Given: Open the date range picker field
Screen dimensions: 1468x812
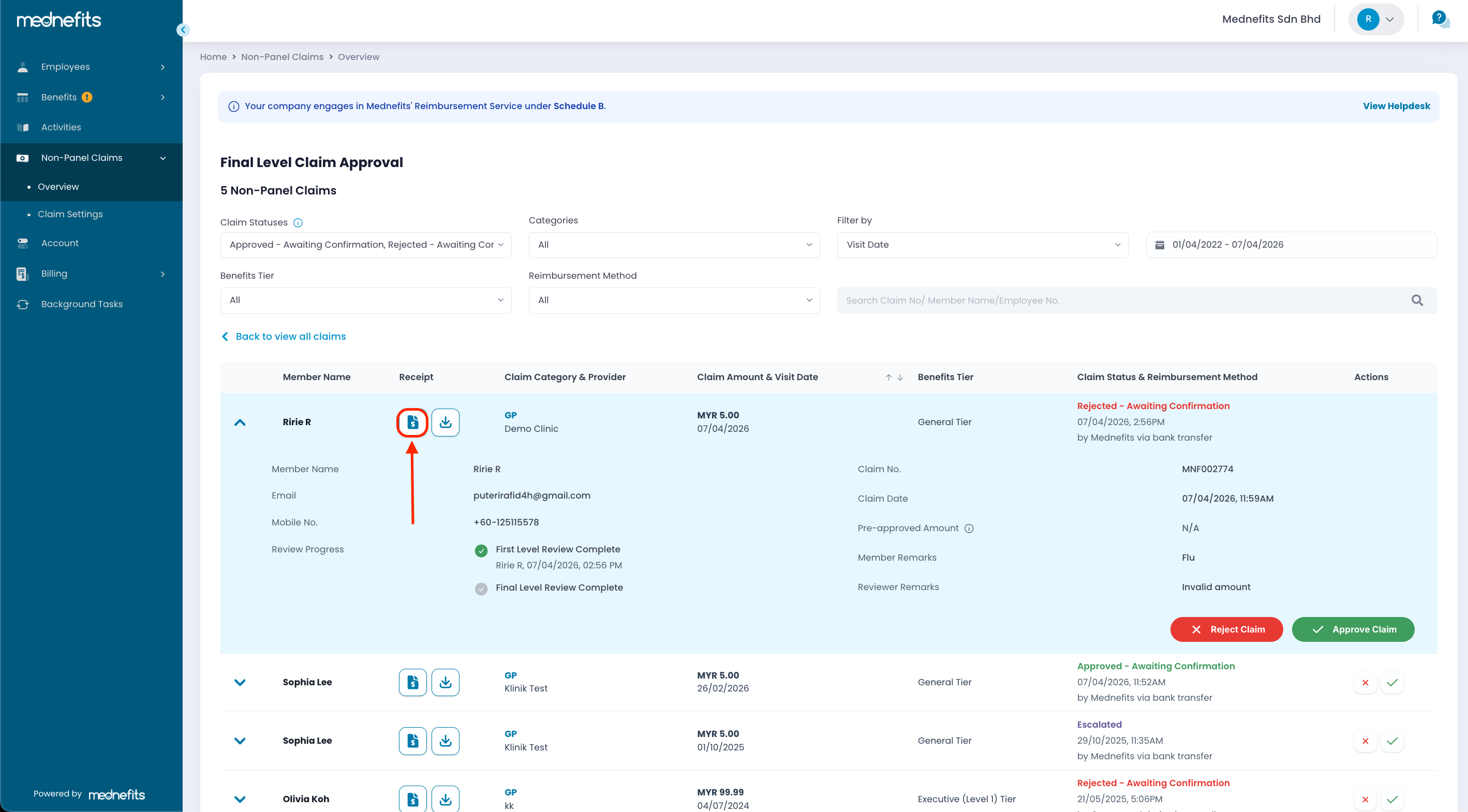Looking at the screenshot, I should 1291,245.
